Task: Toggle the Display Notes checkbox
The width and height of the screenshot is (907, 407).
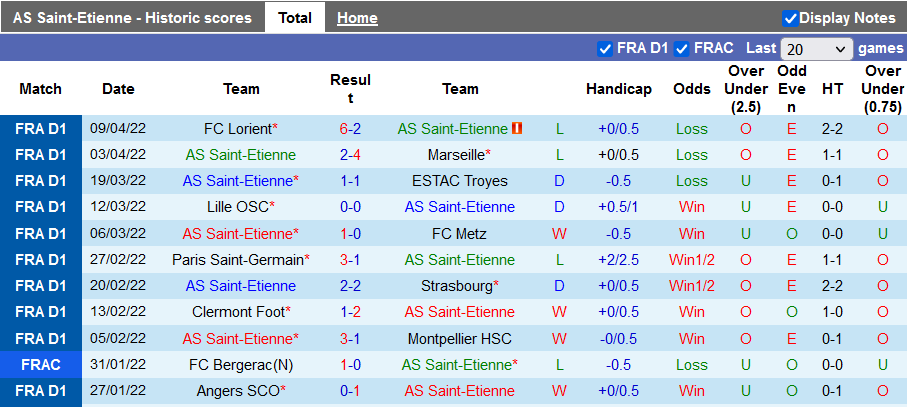Action: coord(790,18)
